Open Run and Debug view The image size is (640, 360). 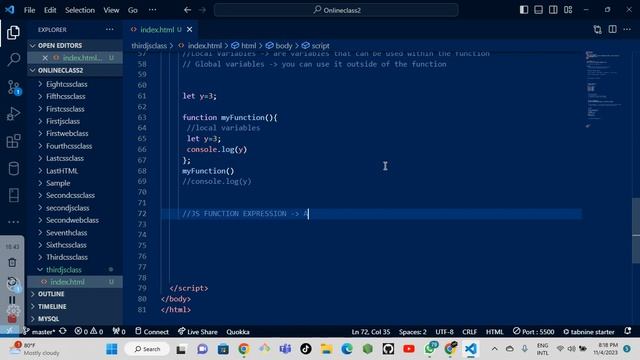point(13,114)
